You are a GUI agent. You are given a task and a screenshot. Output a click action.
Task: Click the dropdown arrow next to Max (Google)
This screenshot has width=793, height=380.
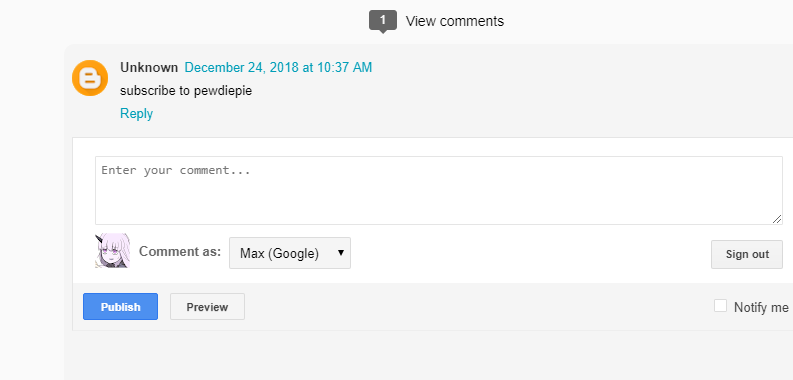(x=341, y=252)
